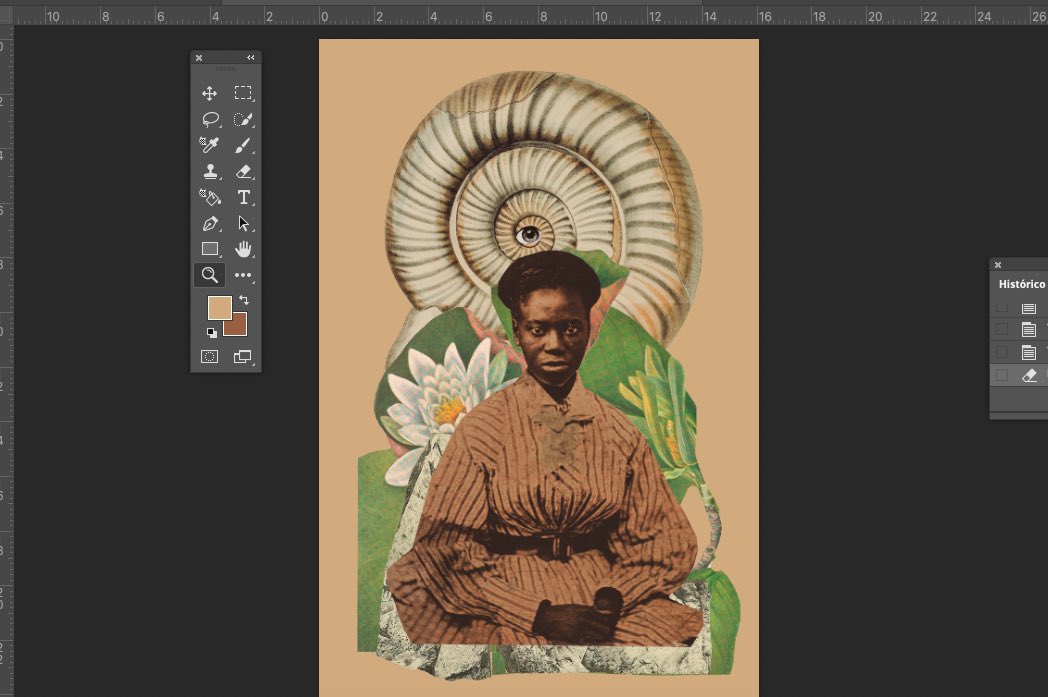Switch to the Histórico tab

click(x=1021, y=284)
